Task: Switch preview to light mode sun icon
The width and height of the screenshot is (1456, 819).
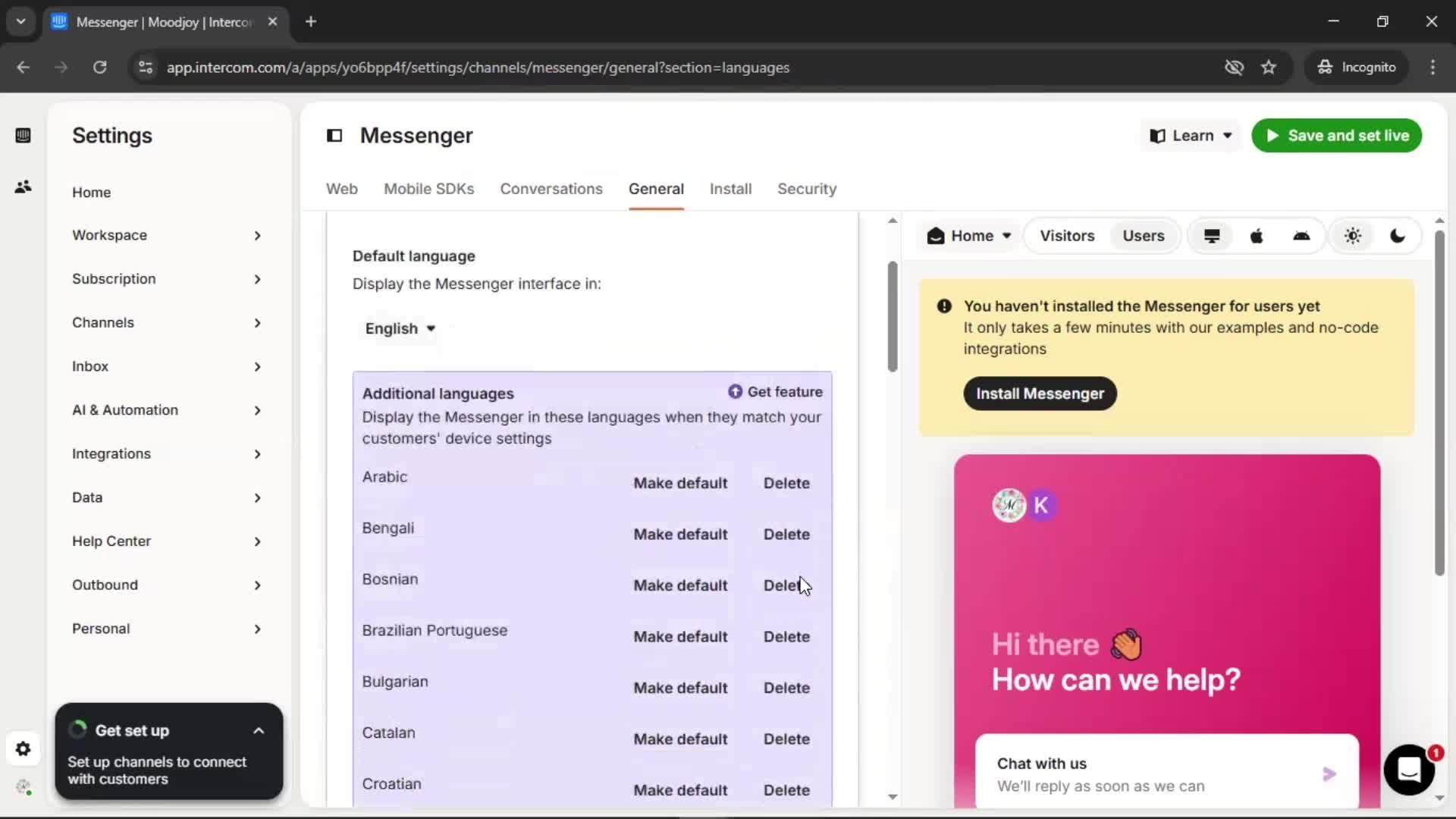Action: click(x=1353, y=237)
